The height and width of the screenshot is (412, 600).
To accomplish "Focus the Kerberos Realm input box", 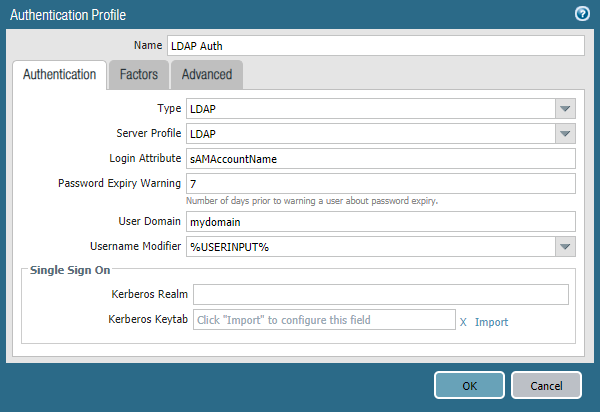I will (380, 294).
